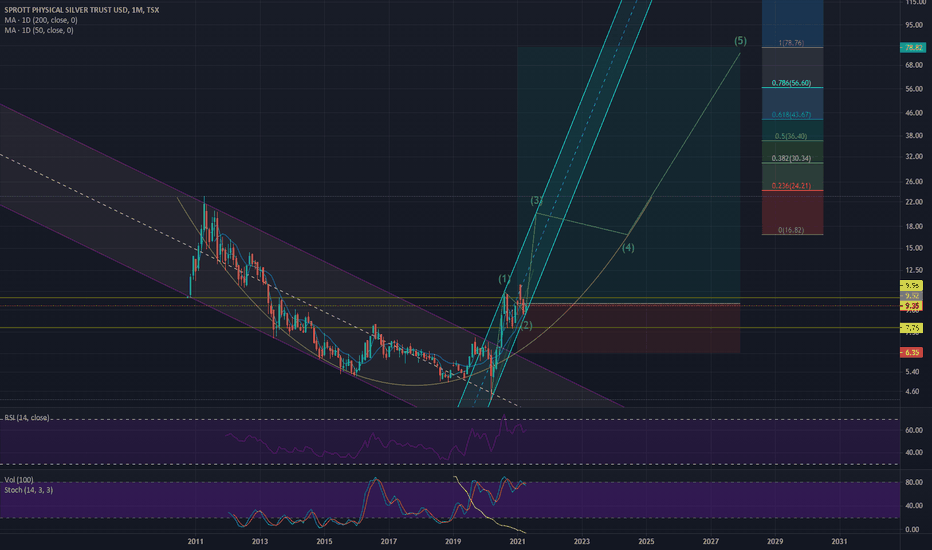Image resolution: width=932 pixels, height=550 pixels.
Task: Click 2021 on the time axis
Action: pyautogui.click(x=517, y=542)
